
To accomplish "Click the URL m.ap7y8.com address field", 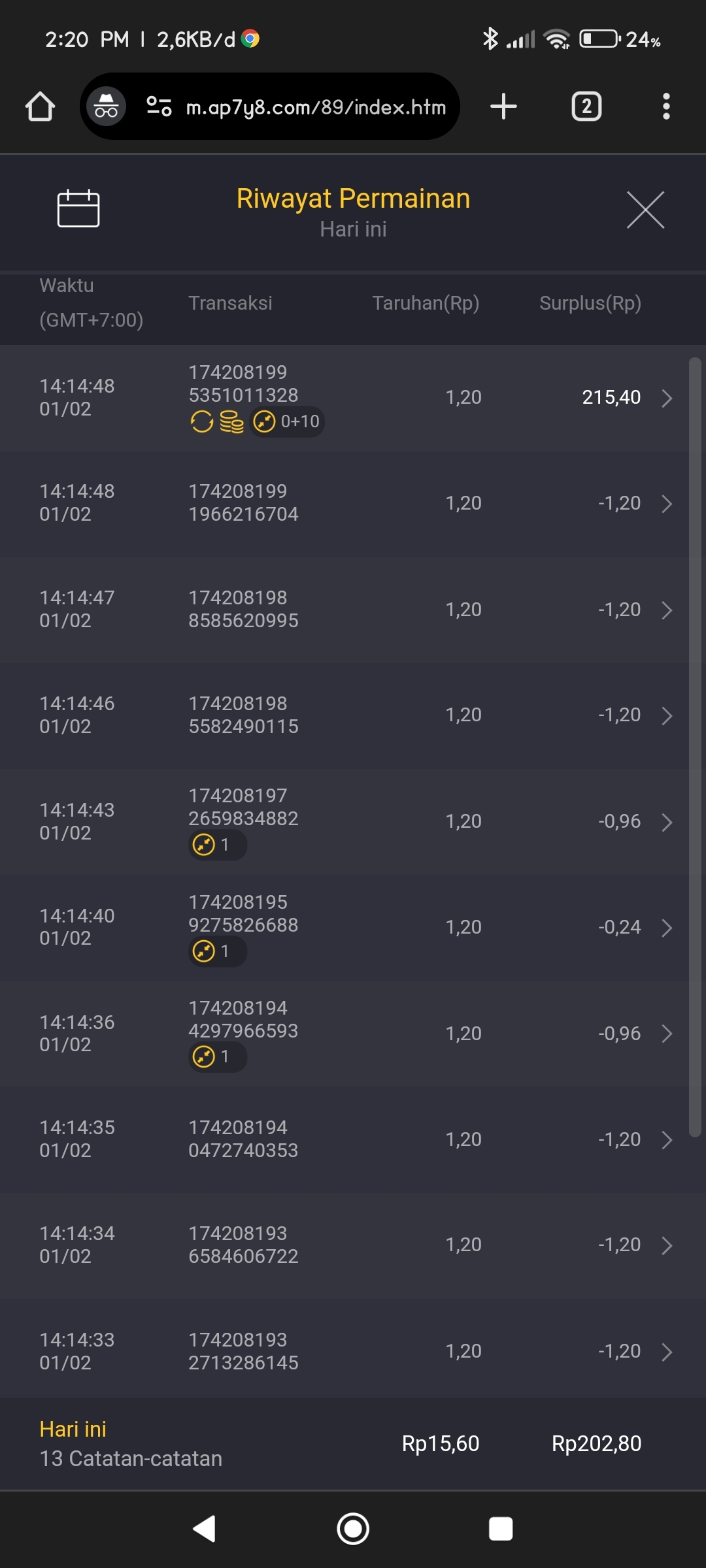I will (x=316, y=107).
